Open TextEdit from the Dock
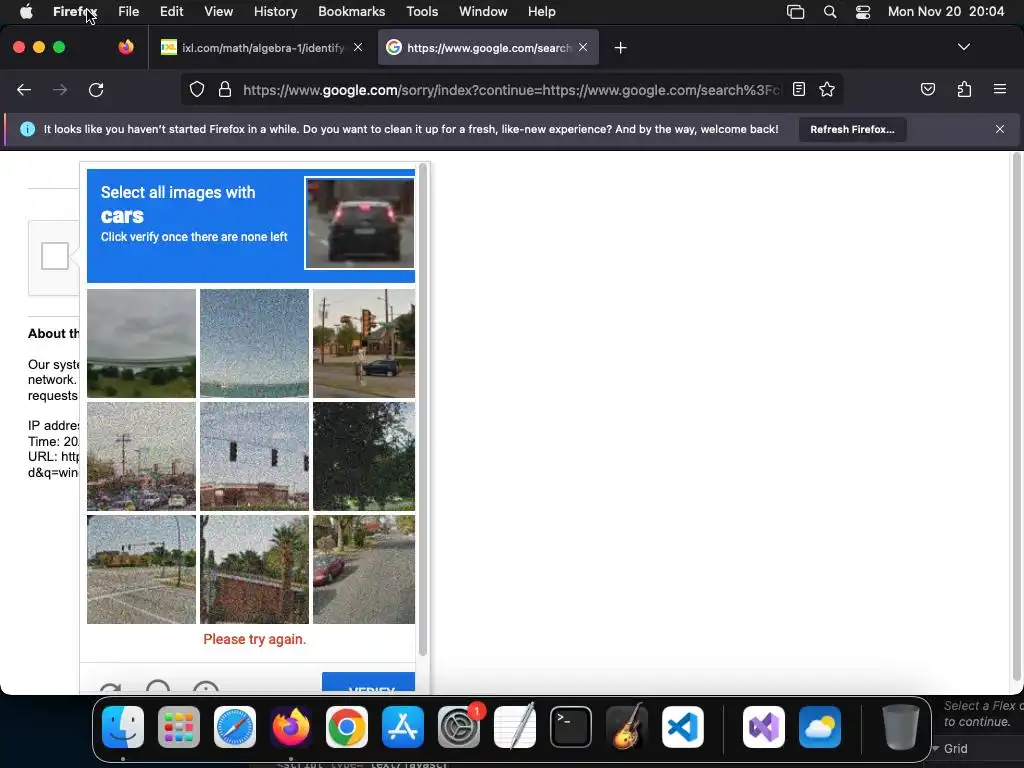 pos(515,727)
